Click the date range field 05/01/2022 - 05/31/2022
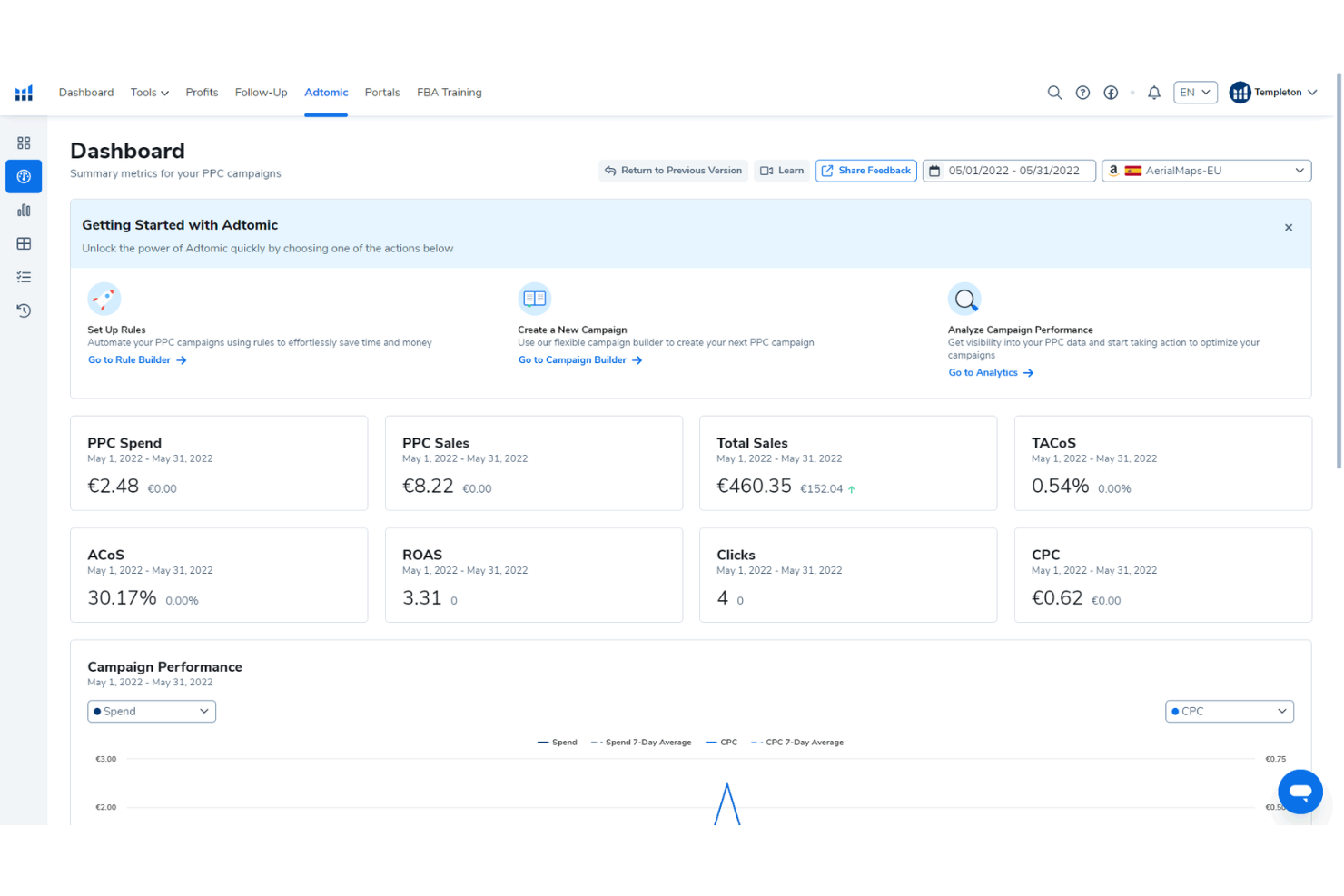The height and width of the screenshot is (896, 1344). 1009,171
